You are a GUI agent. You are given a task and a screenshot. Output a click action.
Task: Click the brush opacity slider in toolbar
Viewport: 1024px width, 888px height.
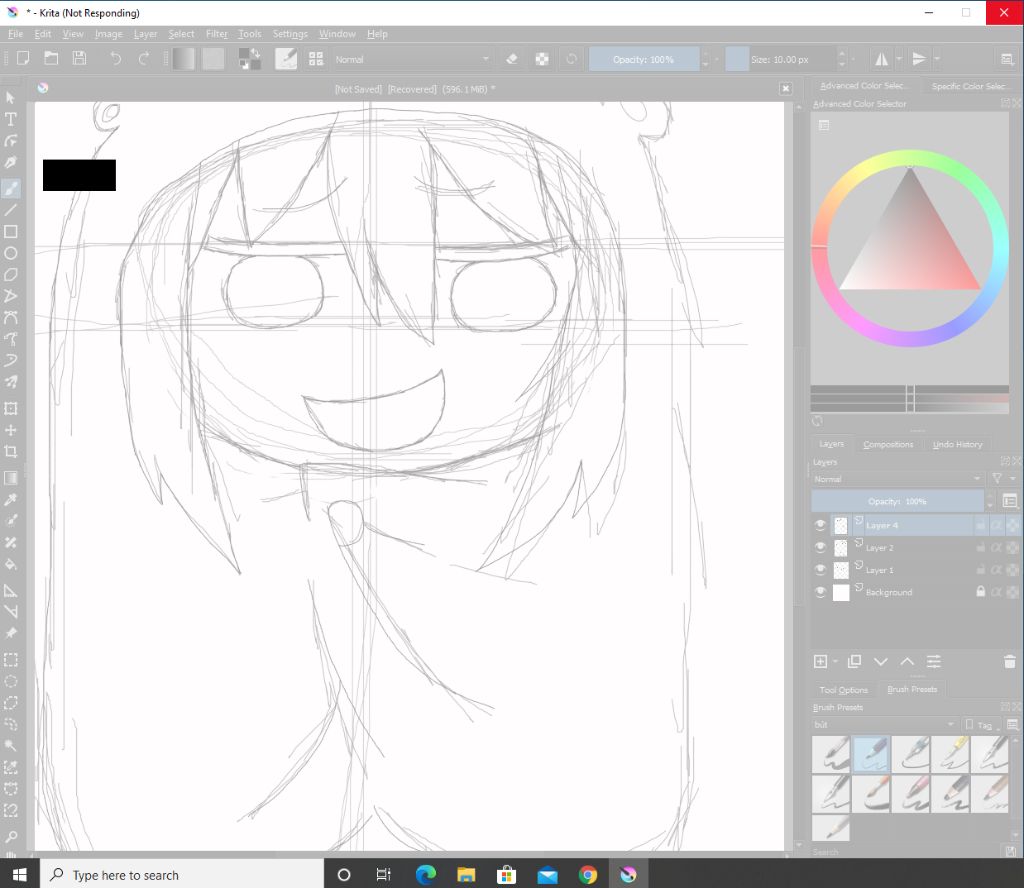644,59
